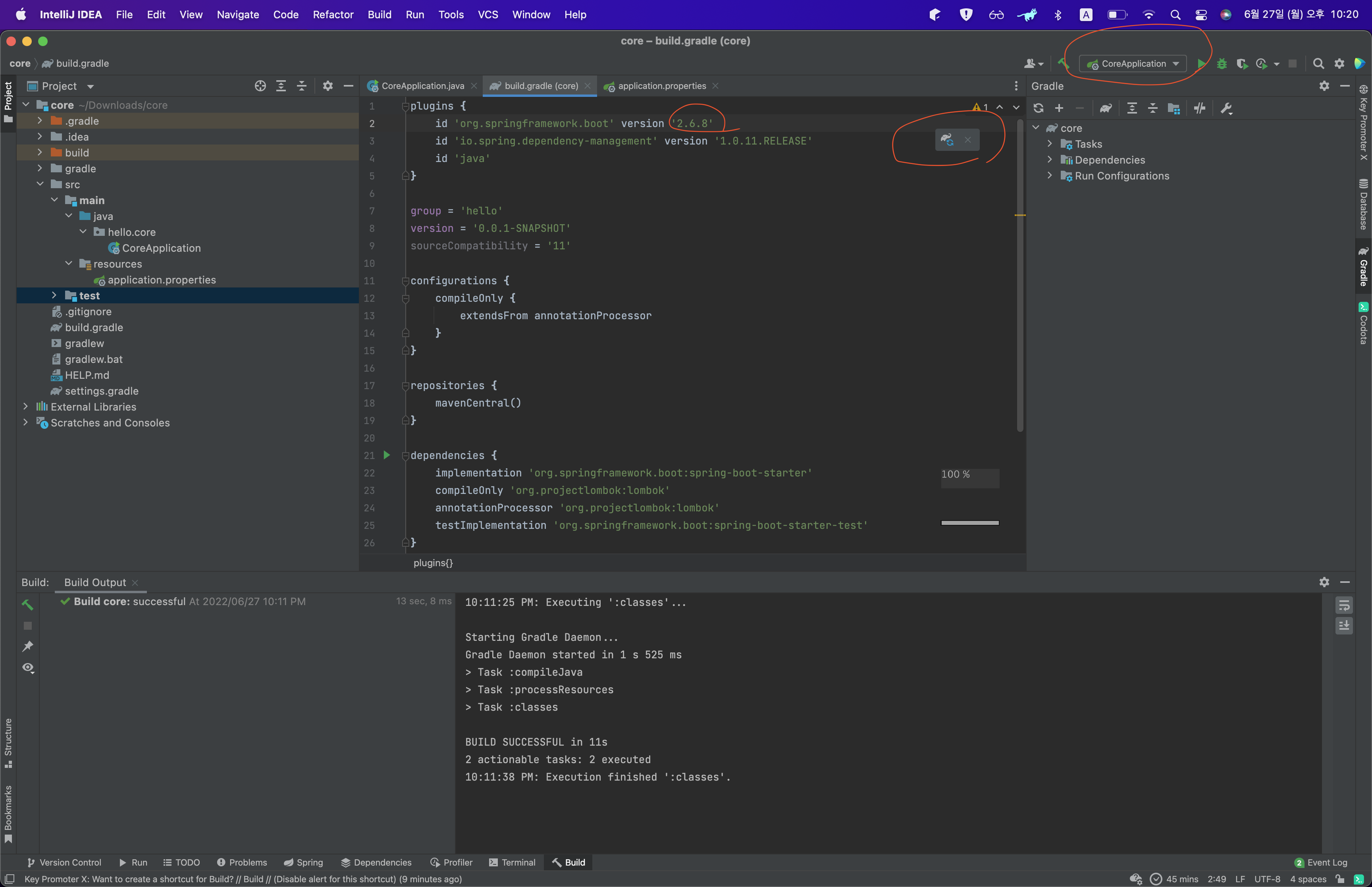Click the Gradle build tool settings wrench

[x=1226, y=108]
